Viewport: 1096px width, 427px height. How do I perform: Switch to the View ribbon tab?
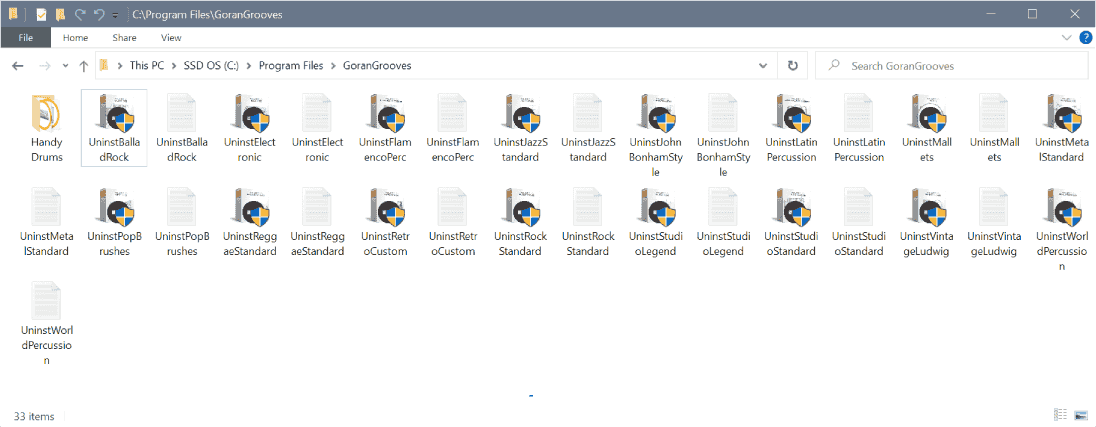coord(171,38)
